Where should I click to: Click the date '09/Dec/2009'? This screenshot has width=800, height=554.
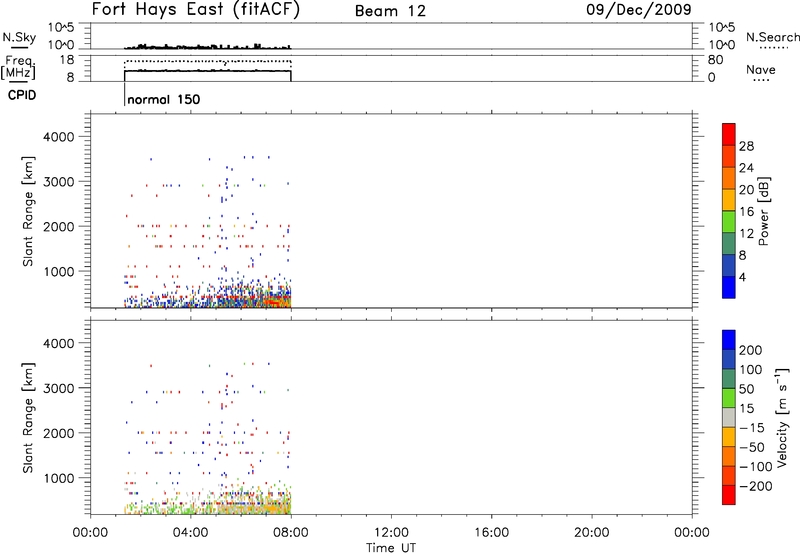(639, 10)
